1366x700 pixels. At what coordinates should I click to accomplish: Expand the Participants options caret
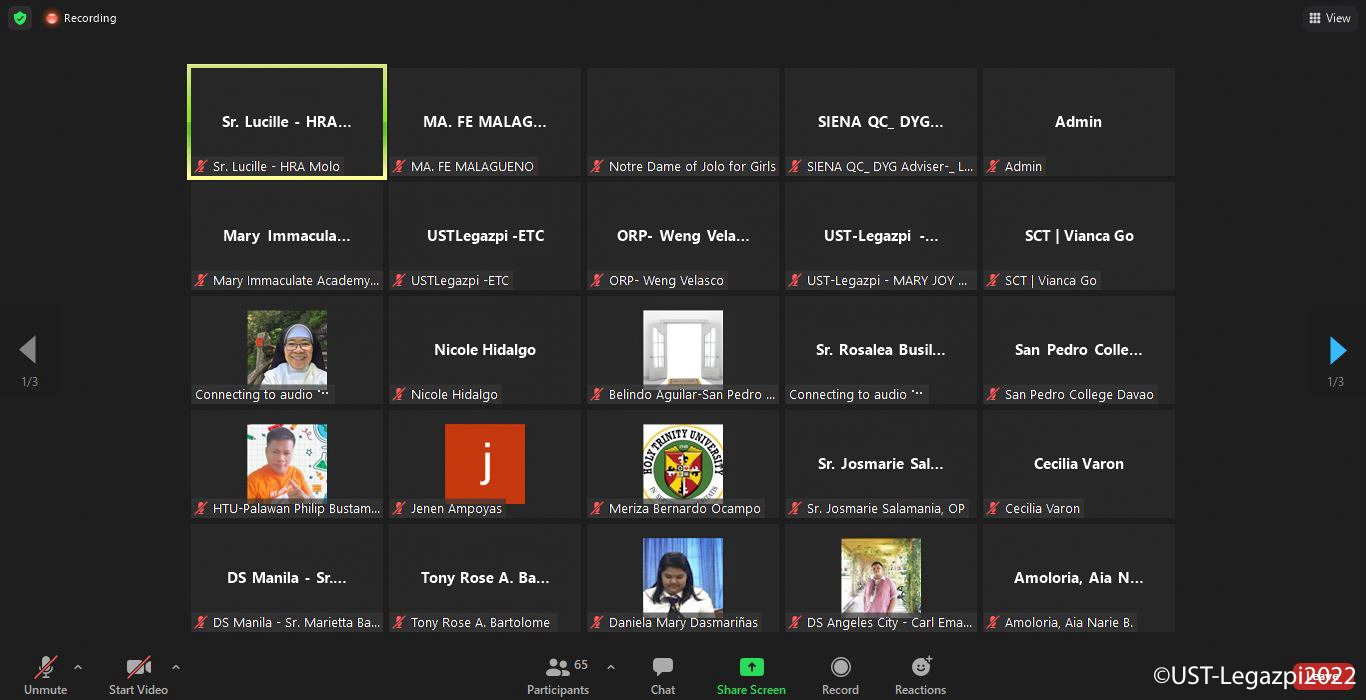pyautogui.click(x=611, y=667)
